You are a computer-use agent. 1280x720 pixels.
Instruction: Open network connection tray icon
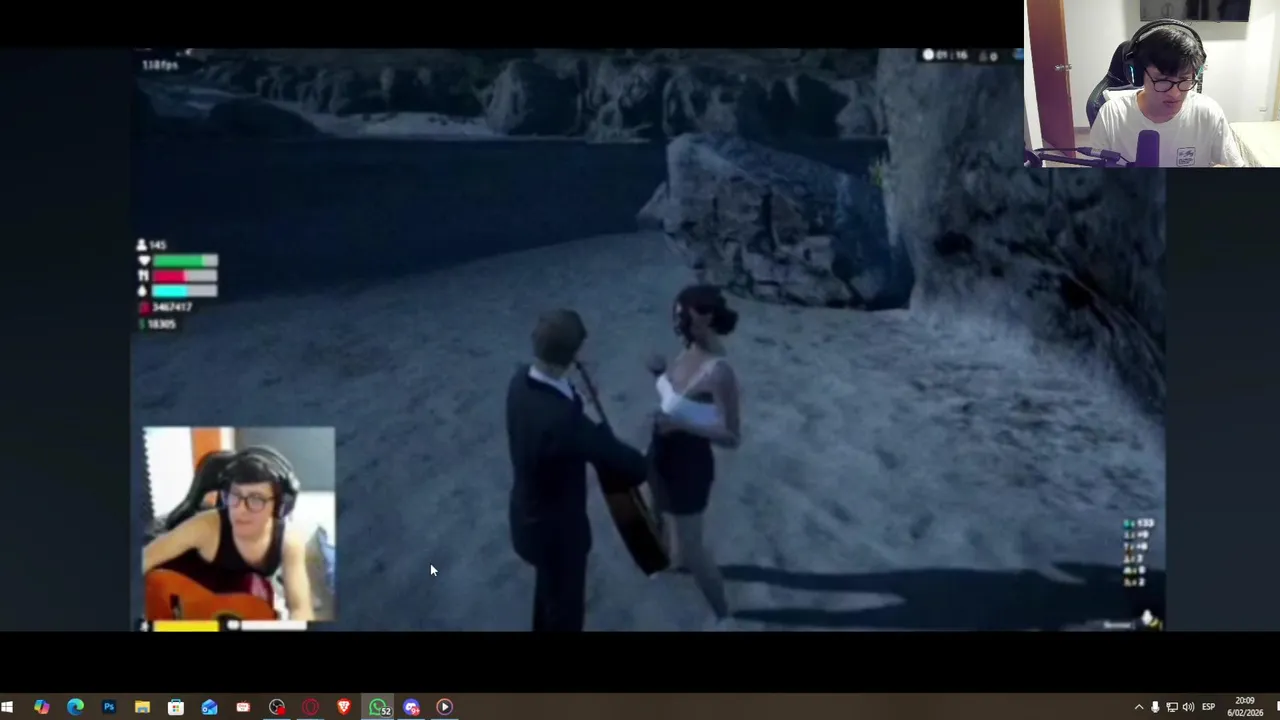(1172, 707)
